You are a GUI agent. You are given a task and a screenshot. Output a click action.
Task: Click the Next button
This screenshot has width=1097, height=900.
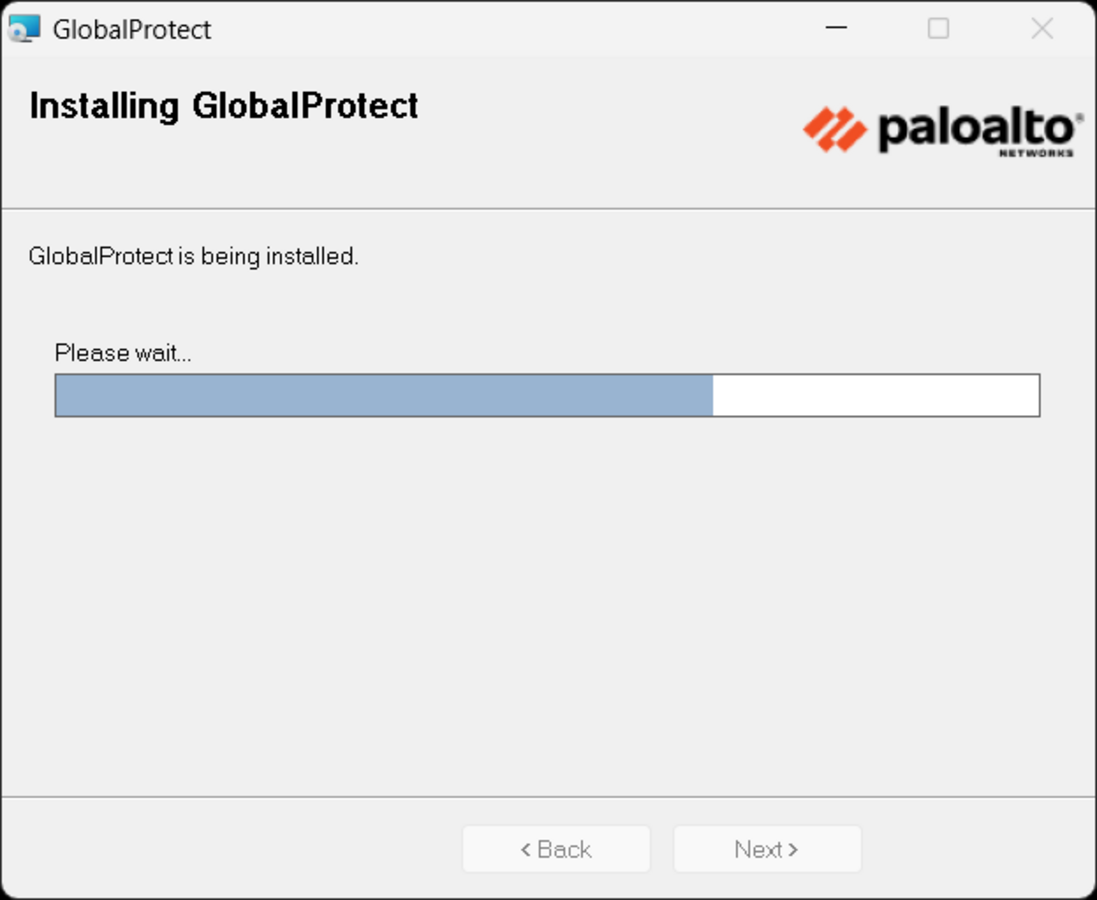pos(767,849)
